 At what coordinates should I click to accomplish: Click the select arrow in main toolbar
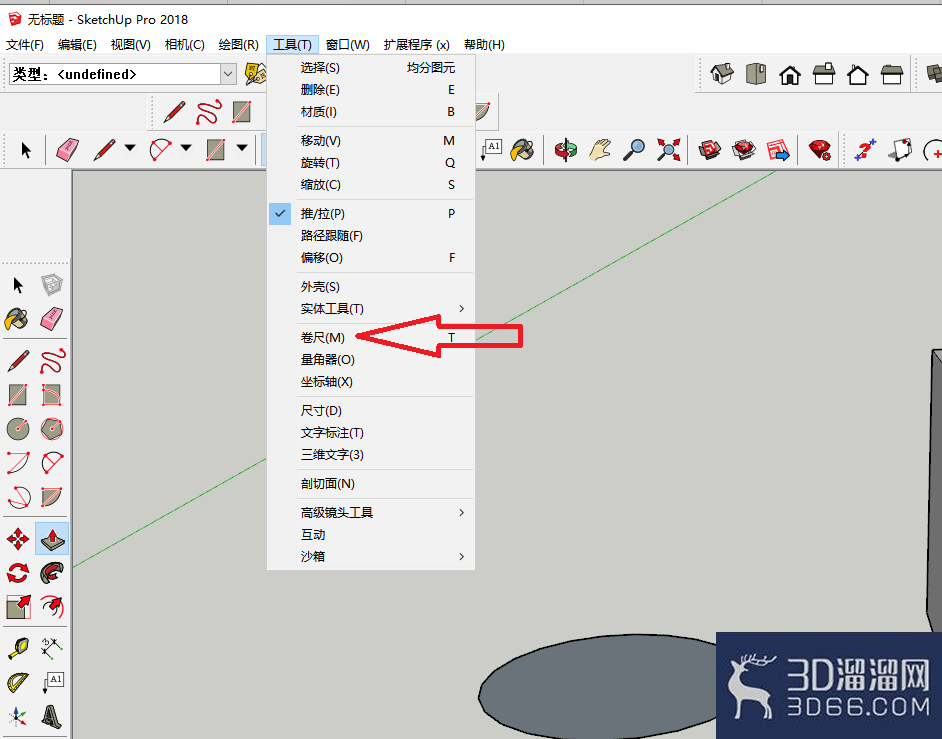(x=25, y=150)
